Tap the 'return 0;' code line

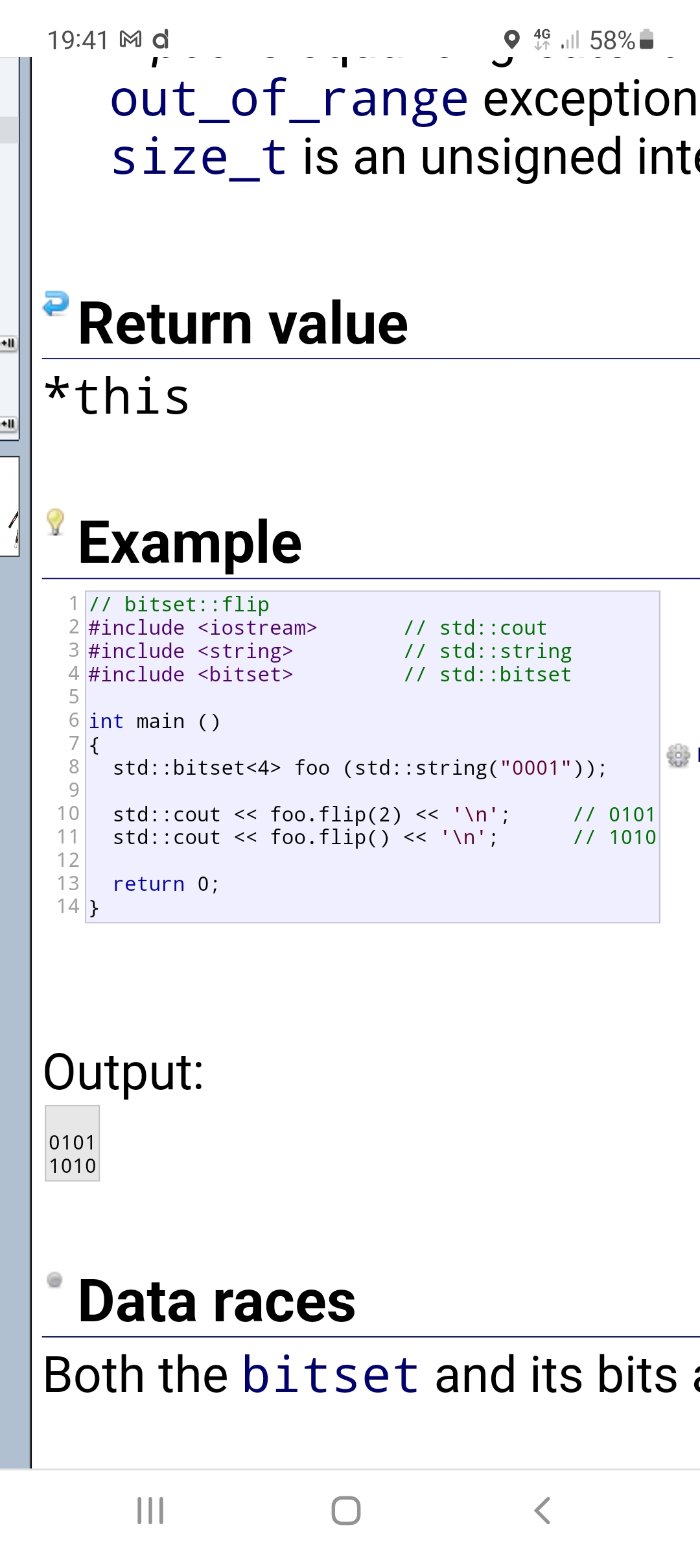click(166, 884)
